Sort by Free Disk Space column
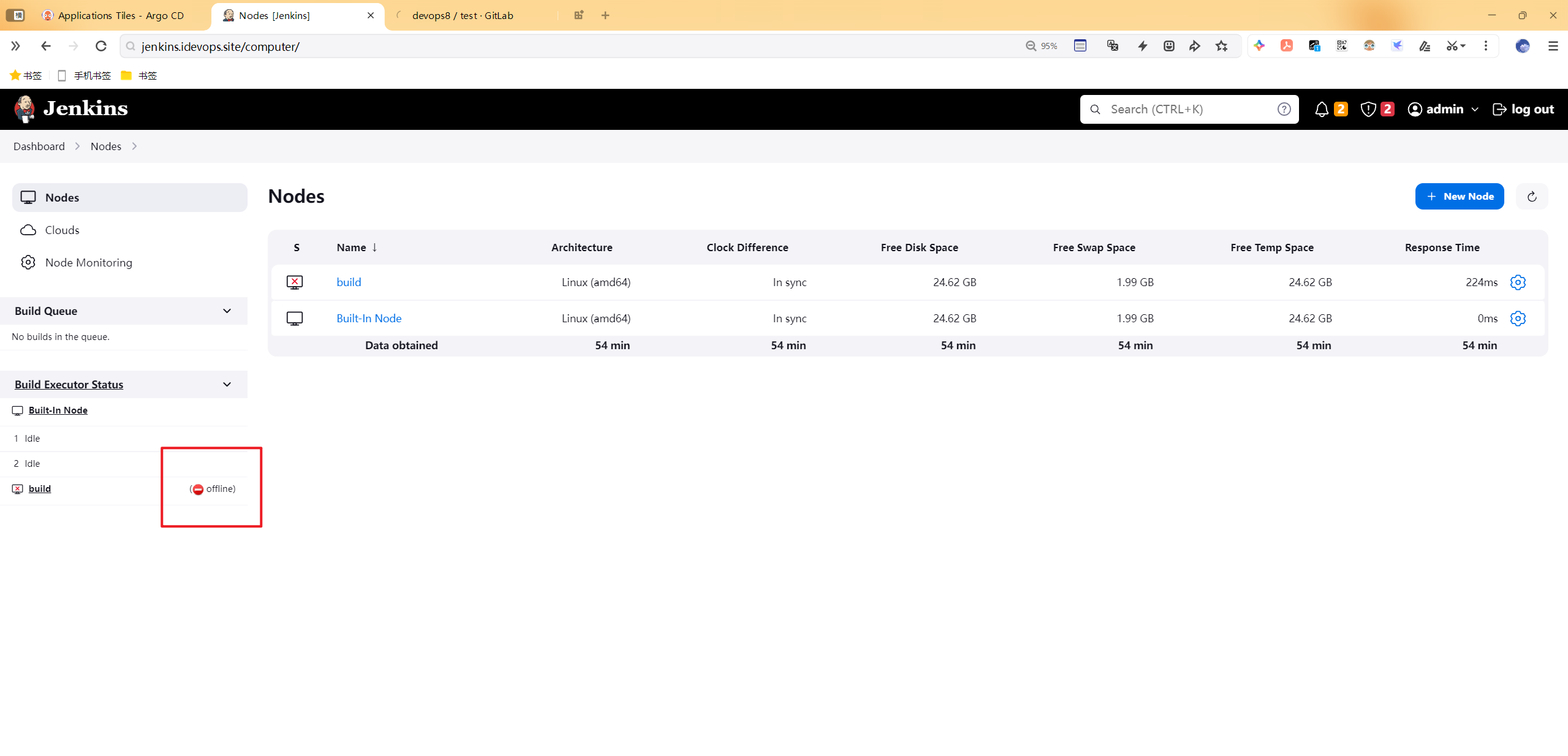 click(x=919, y=248)
